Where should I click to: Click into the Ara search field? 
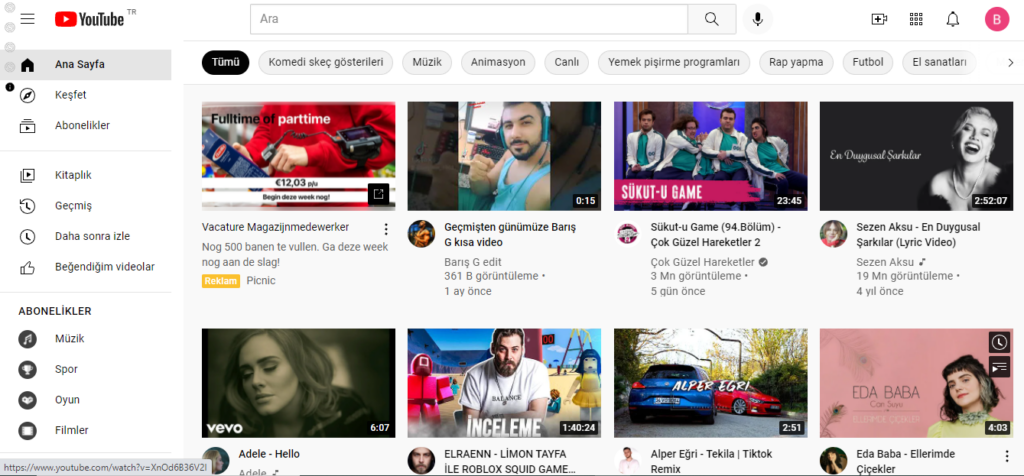click(469, 19)
